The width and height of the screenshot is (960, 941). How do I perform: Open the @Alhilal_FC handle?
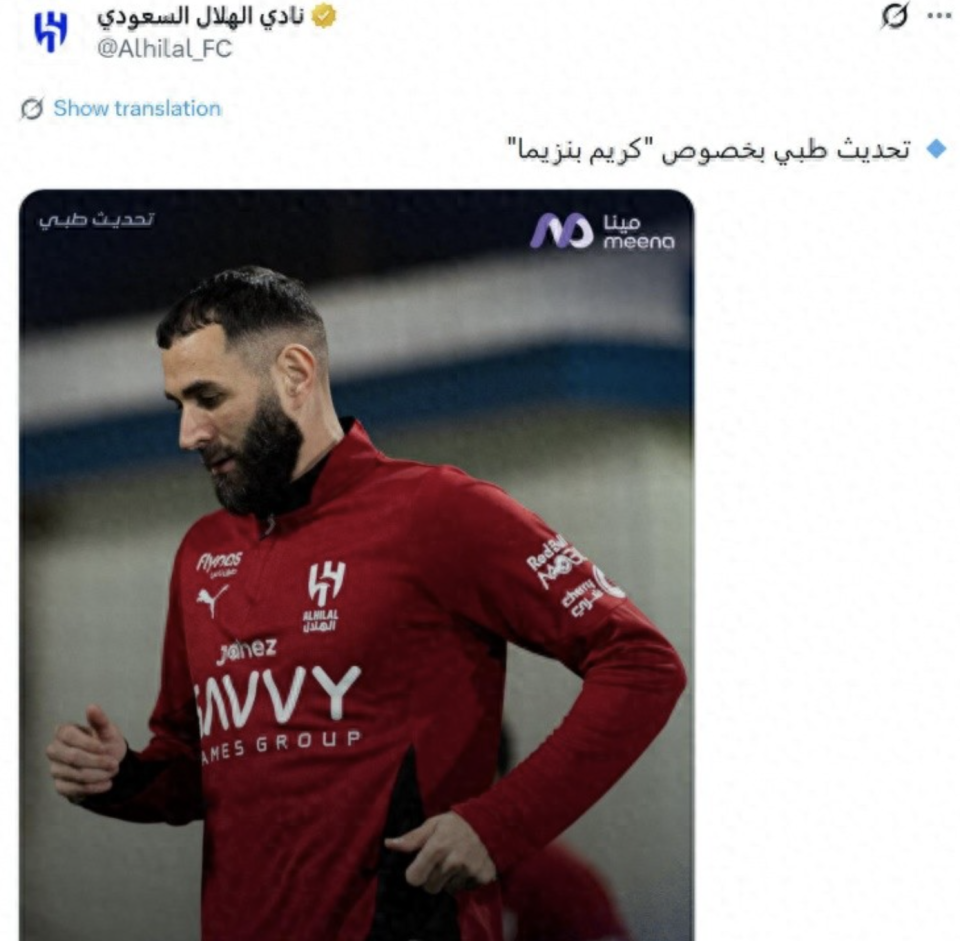click(x=164, y=48)
